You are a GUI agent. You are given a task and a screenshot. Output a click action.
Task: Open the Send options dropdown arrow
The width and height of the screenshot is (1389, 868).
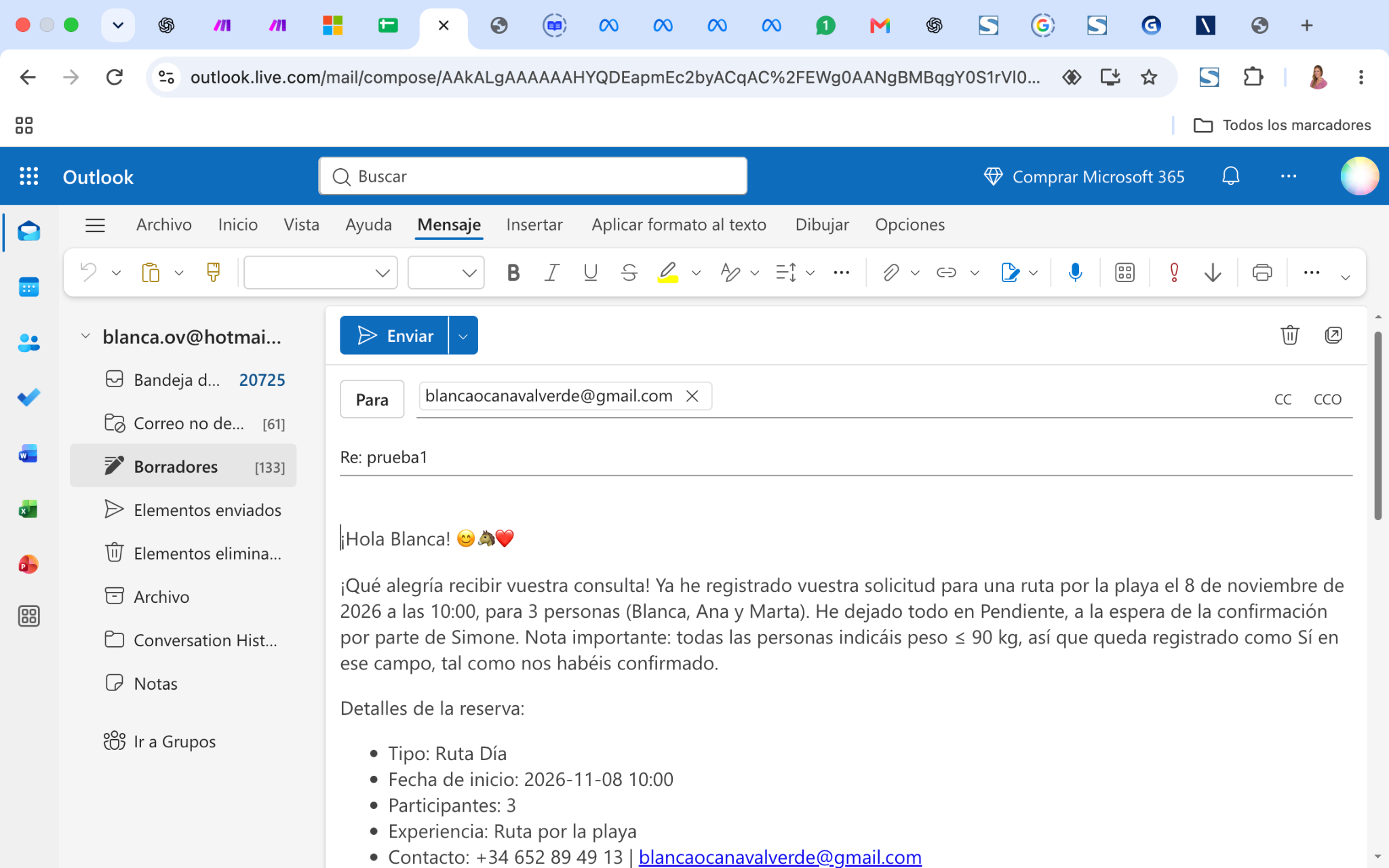(463, 336)
